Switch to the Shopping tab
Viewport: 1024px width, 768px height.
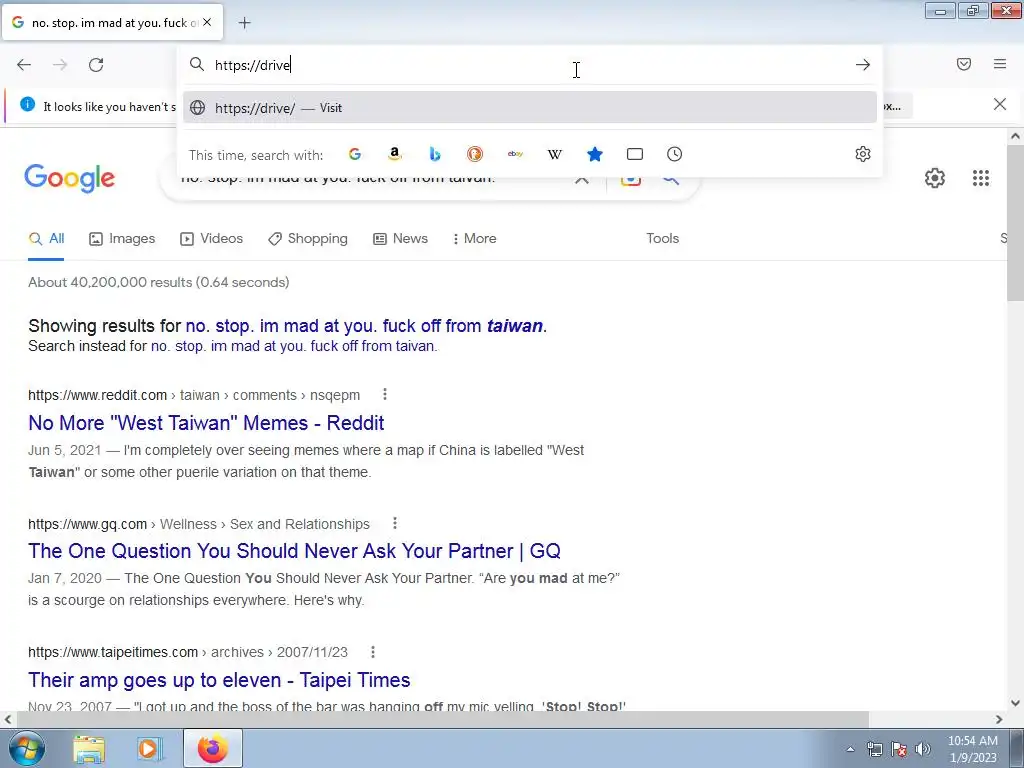308,238
